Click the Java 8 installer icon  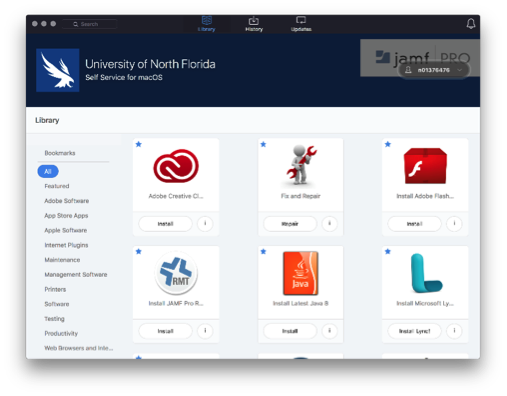(x=301, y=273)
